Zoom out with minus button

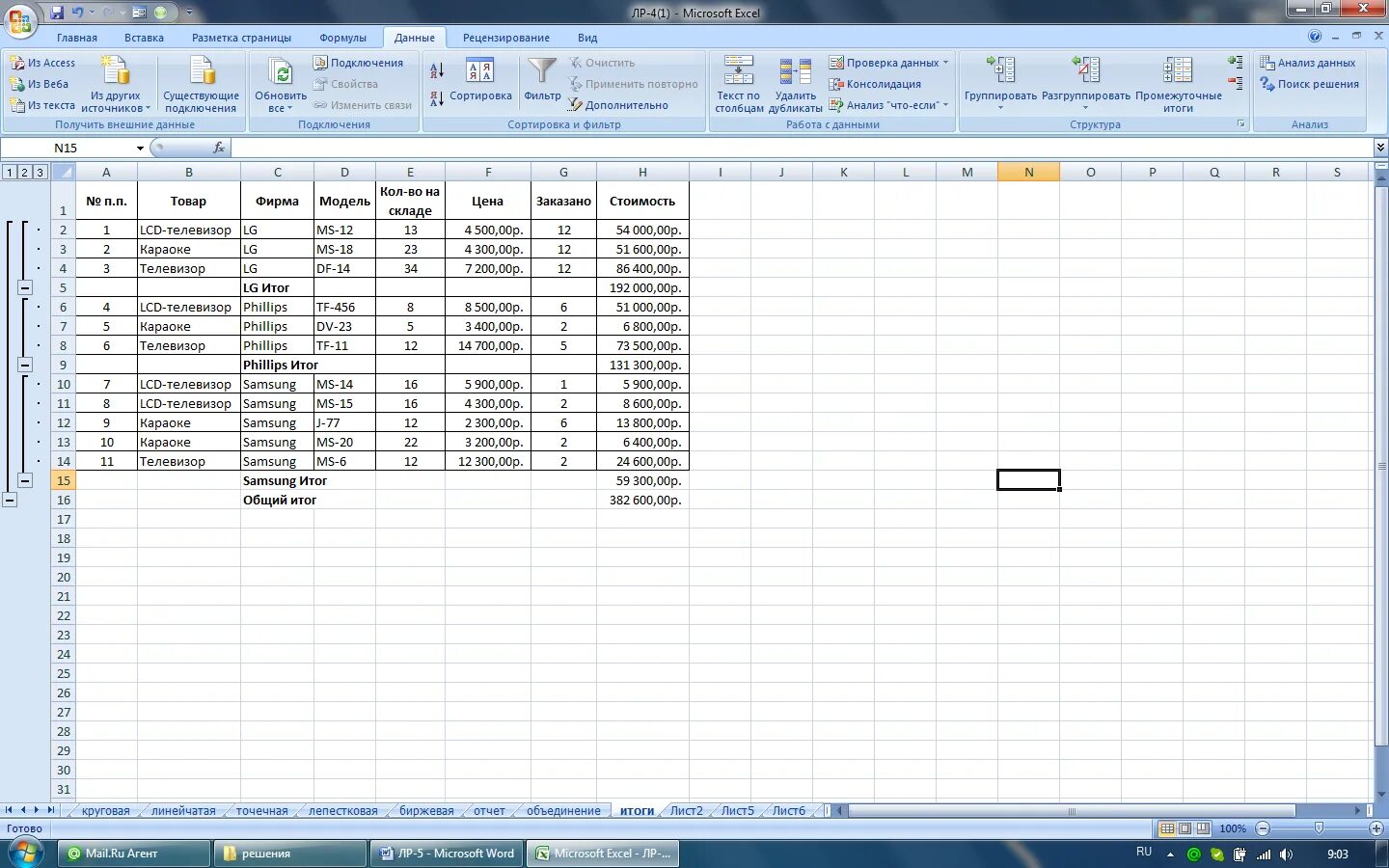pyautogui.click(x=1263, y=828)
